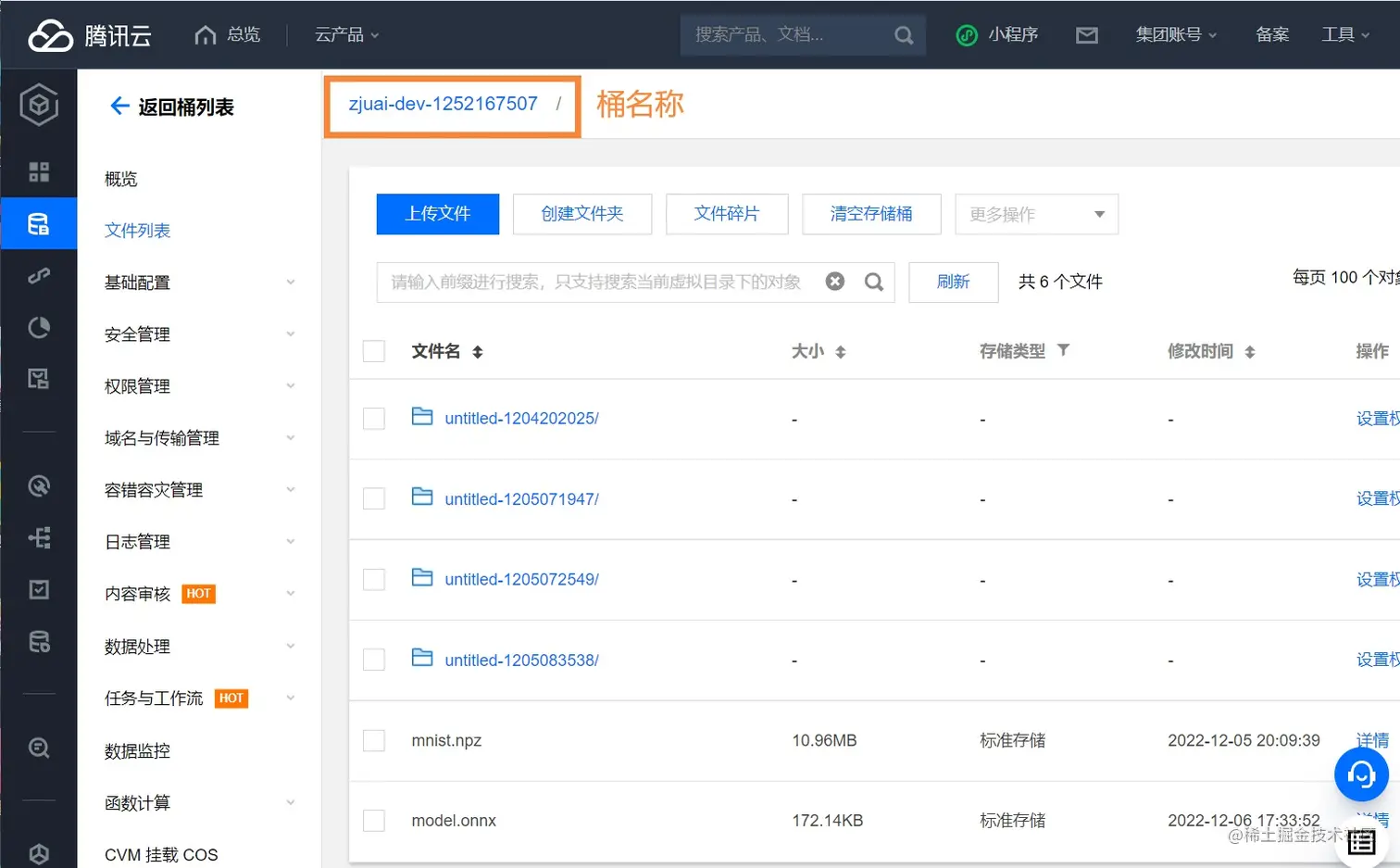Open 数据监控 in the sidebar
1400x868 pixels.
pos(138,751)
